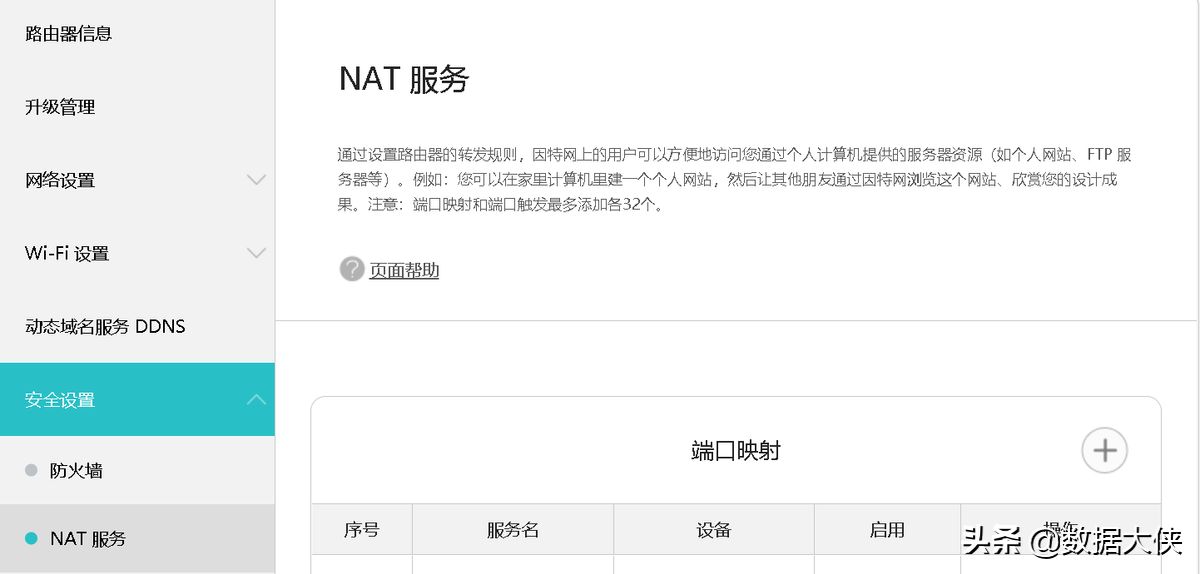1200x574 pixels.
Task: Collapse 安全设置 with the up chevron
Action: point(256,400)
